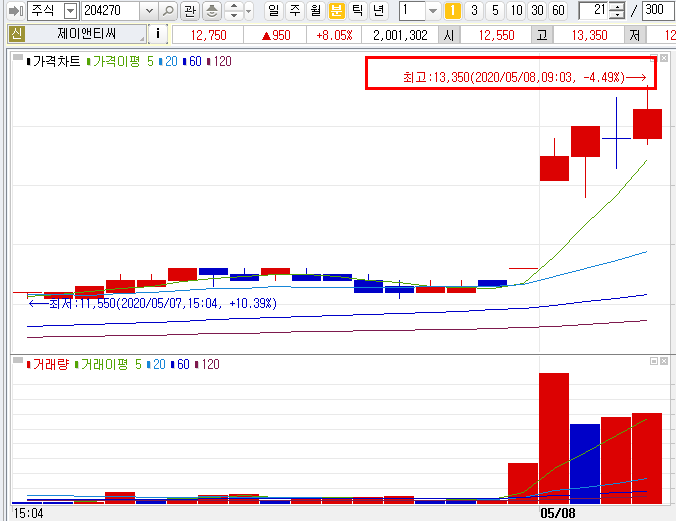Click the total count field showing 300

pyautogui.click(x=657, y=11)
